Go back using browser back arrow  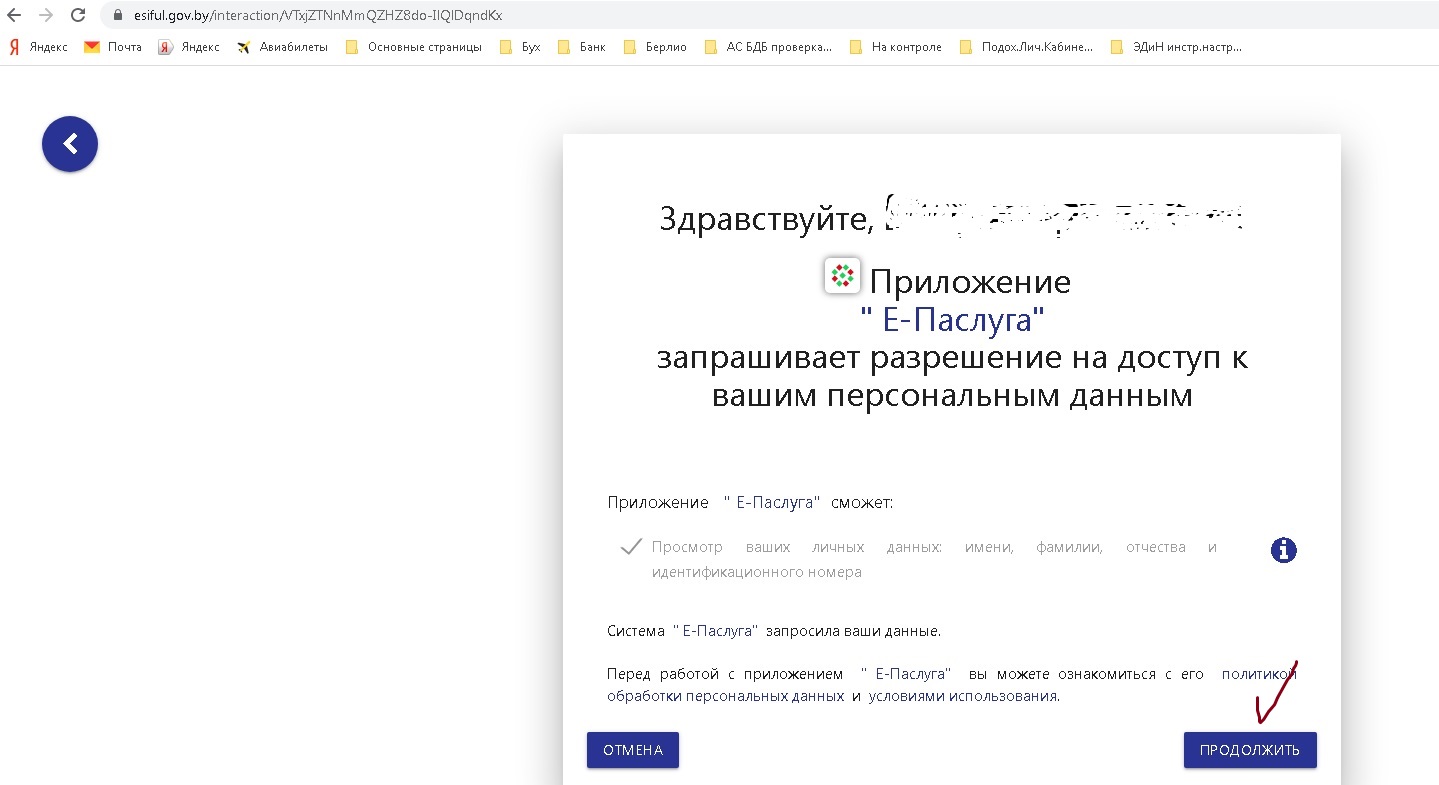pyautogui.click(x=14, y=15)
